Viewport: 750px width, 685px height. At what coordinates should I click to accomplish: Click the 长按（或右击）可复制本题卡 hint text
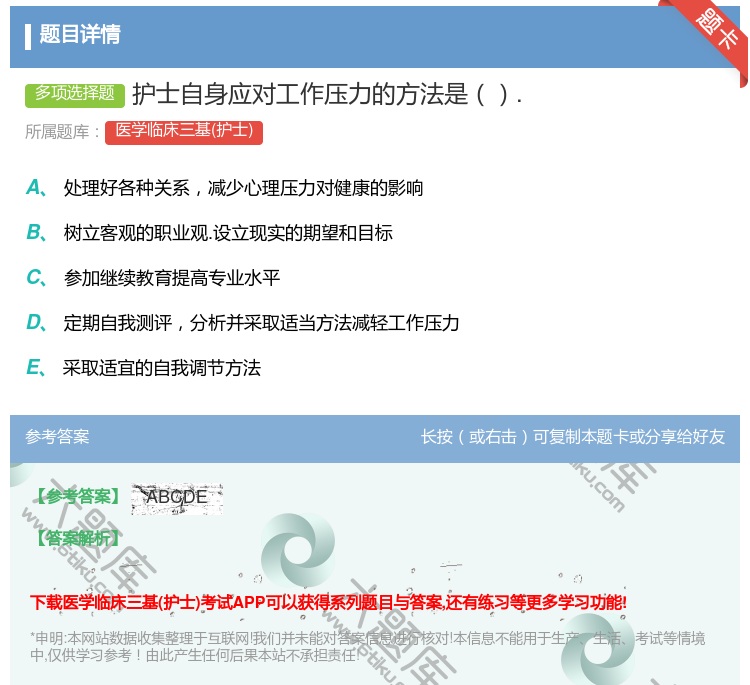point(573,437)
